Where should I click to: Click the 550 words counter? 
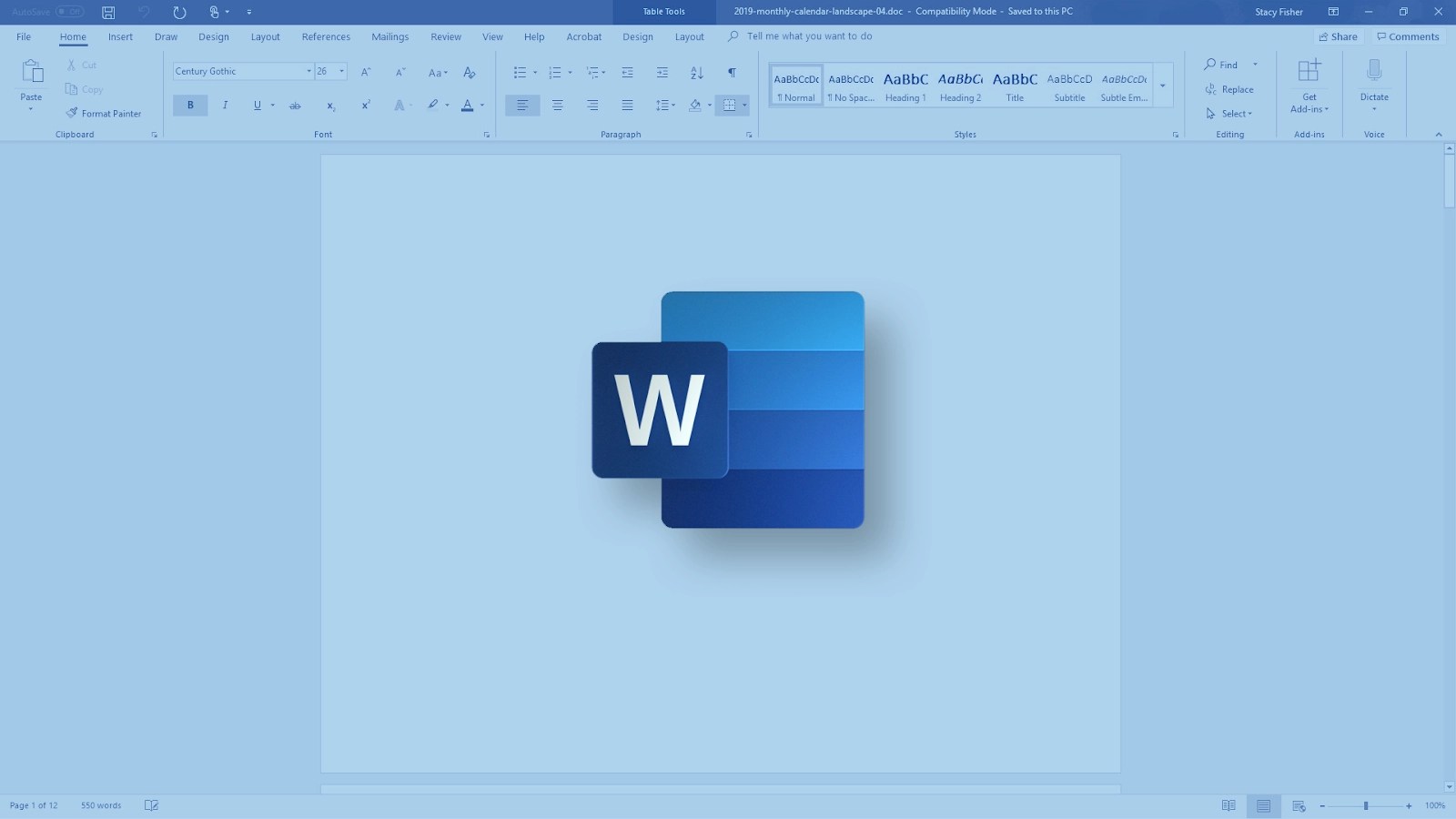(x=99, y=804)
